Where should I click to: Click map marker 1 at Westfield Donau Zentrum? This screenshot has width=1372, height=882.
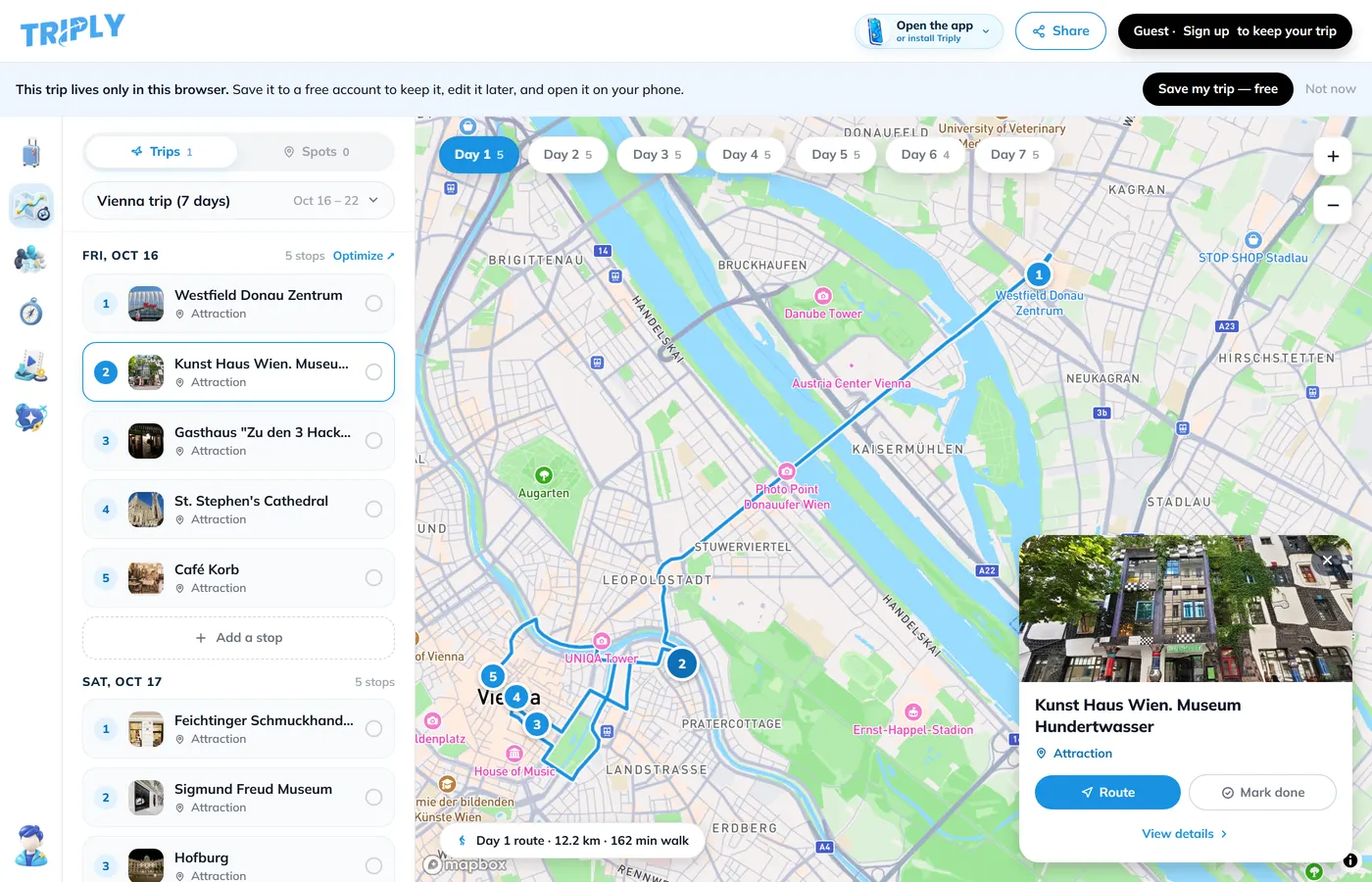(1039, 274)
